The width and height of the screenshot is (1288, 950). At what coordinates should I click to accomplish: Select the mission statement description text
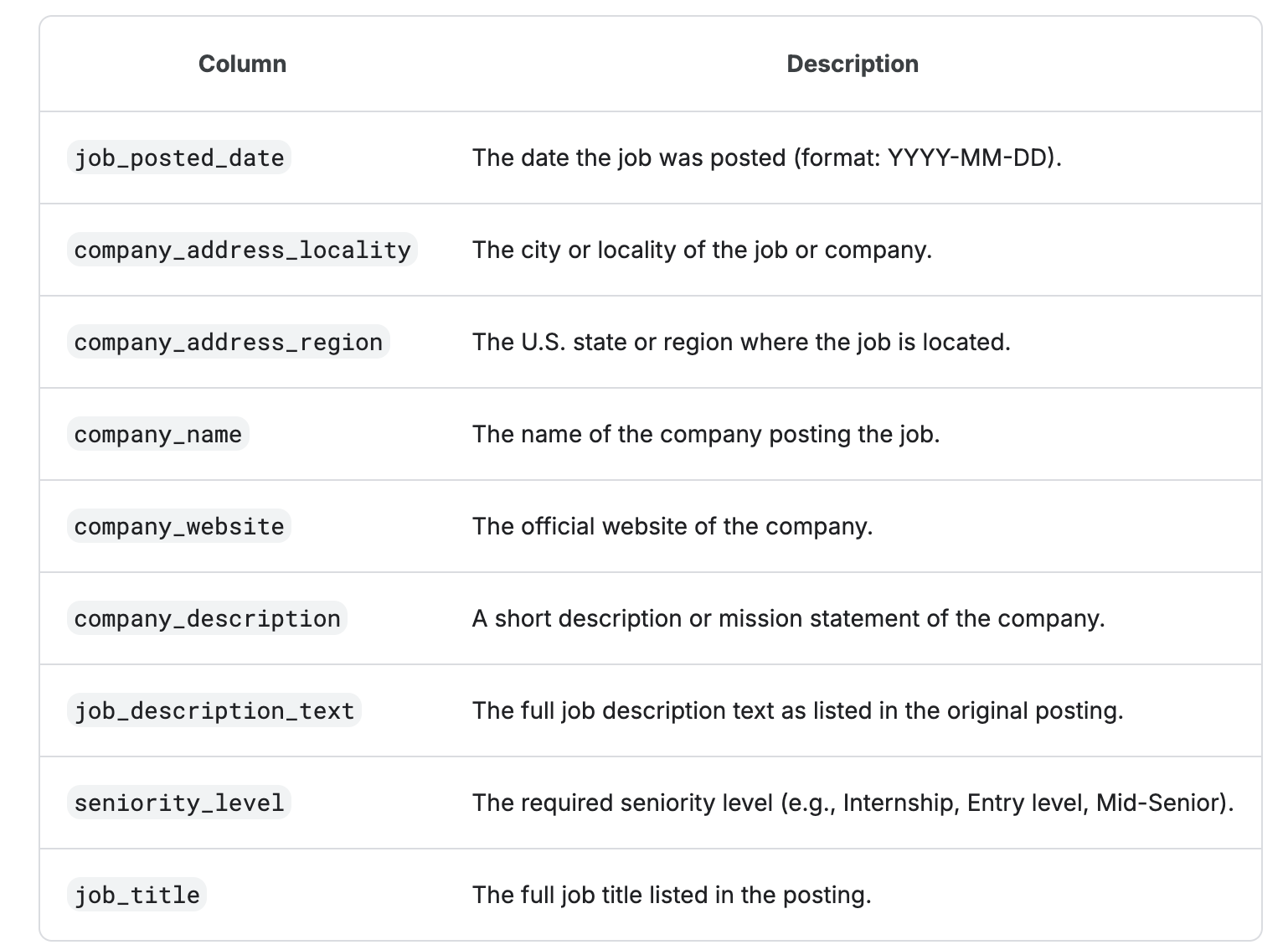click(x=789, y=618)
